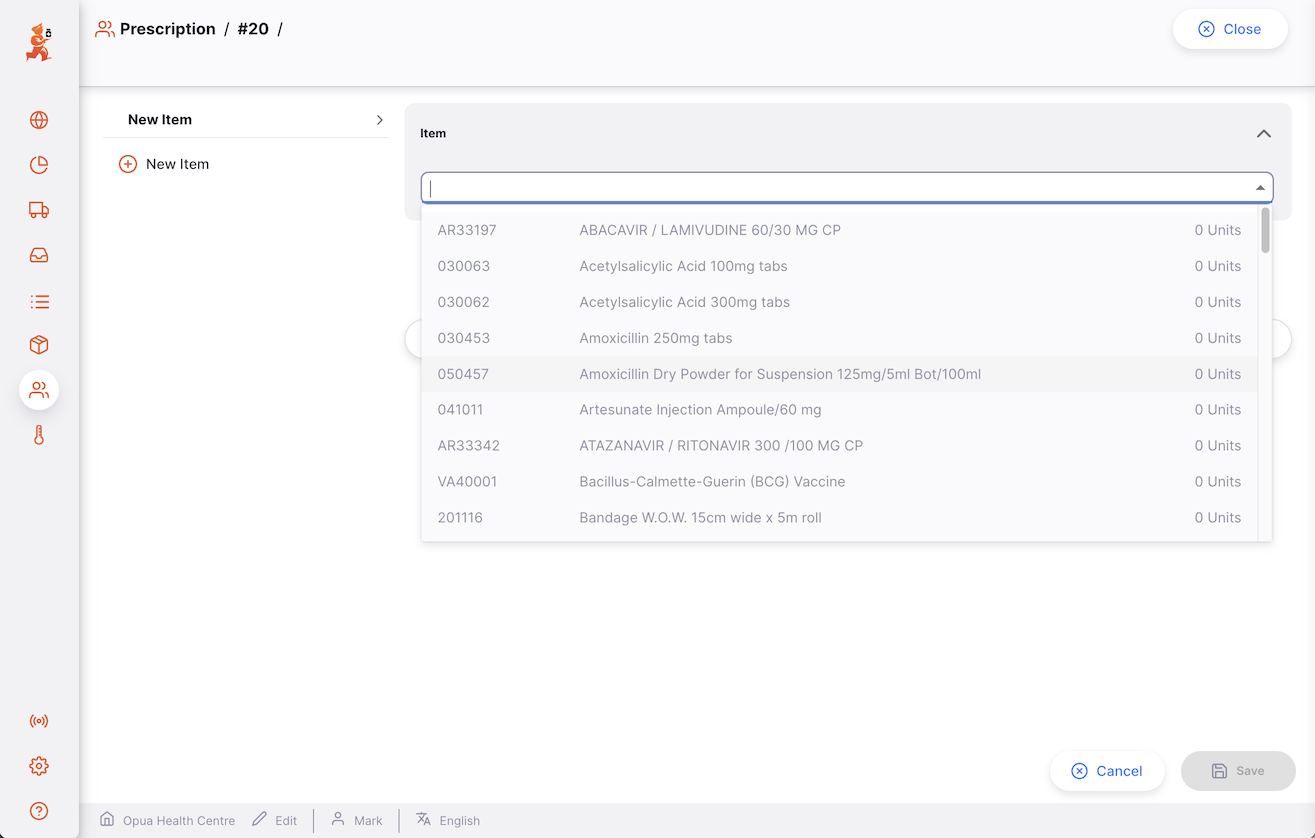Open the box package catalogue icon
Viewport: 1315px width, 838px height.
tap(39, 345)
